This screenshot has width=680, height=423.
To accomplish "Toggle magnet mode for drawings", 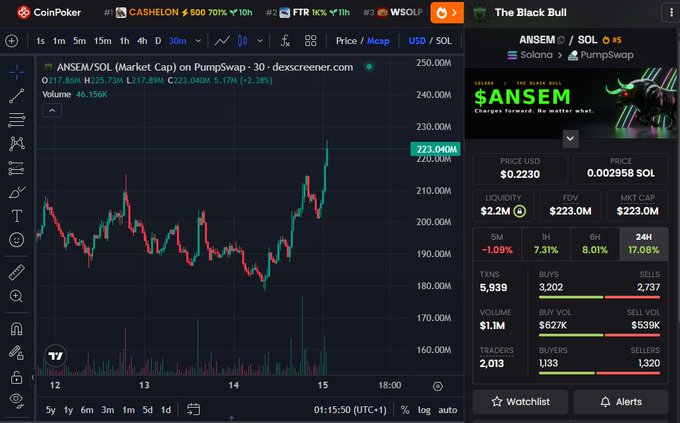I will [x=16, y=329].
